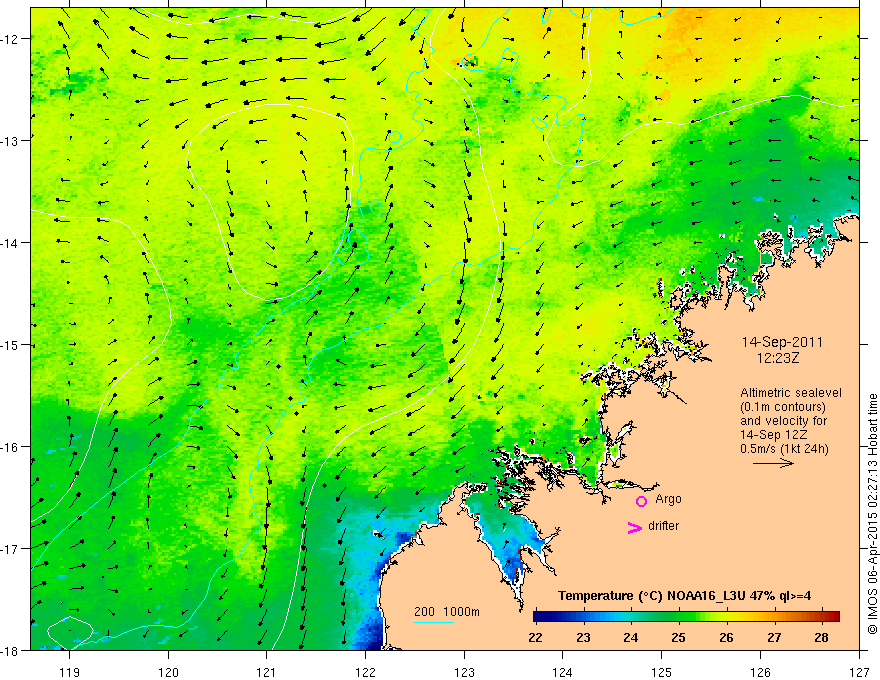Click longitude label 122 on bottom axis

[x=365, y=672]
